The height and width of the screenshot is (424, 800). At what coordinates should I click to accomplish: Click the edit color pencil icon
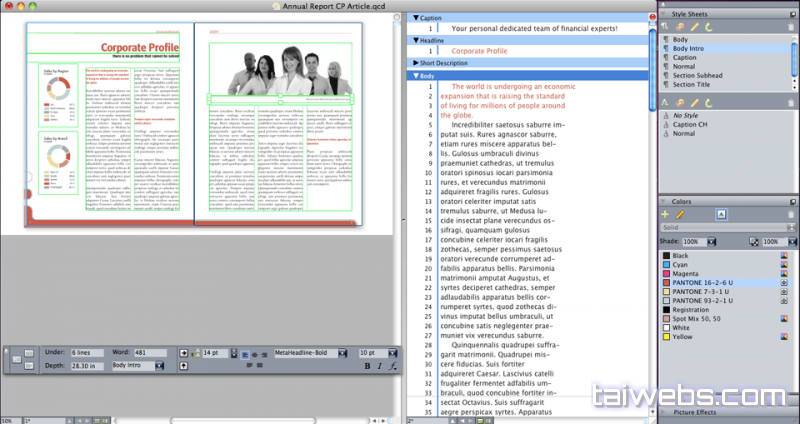(679, 214)
